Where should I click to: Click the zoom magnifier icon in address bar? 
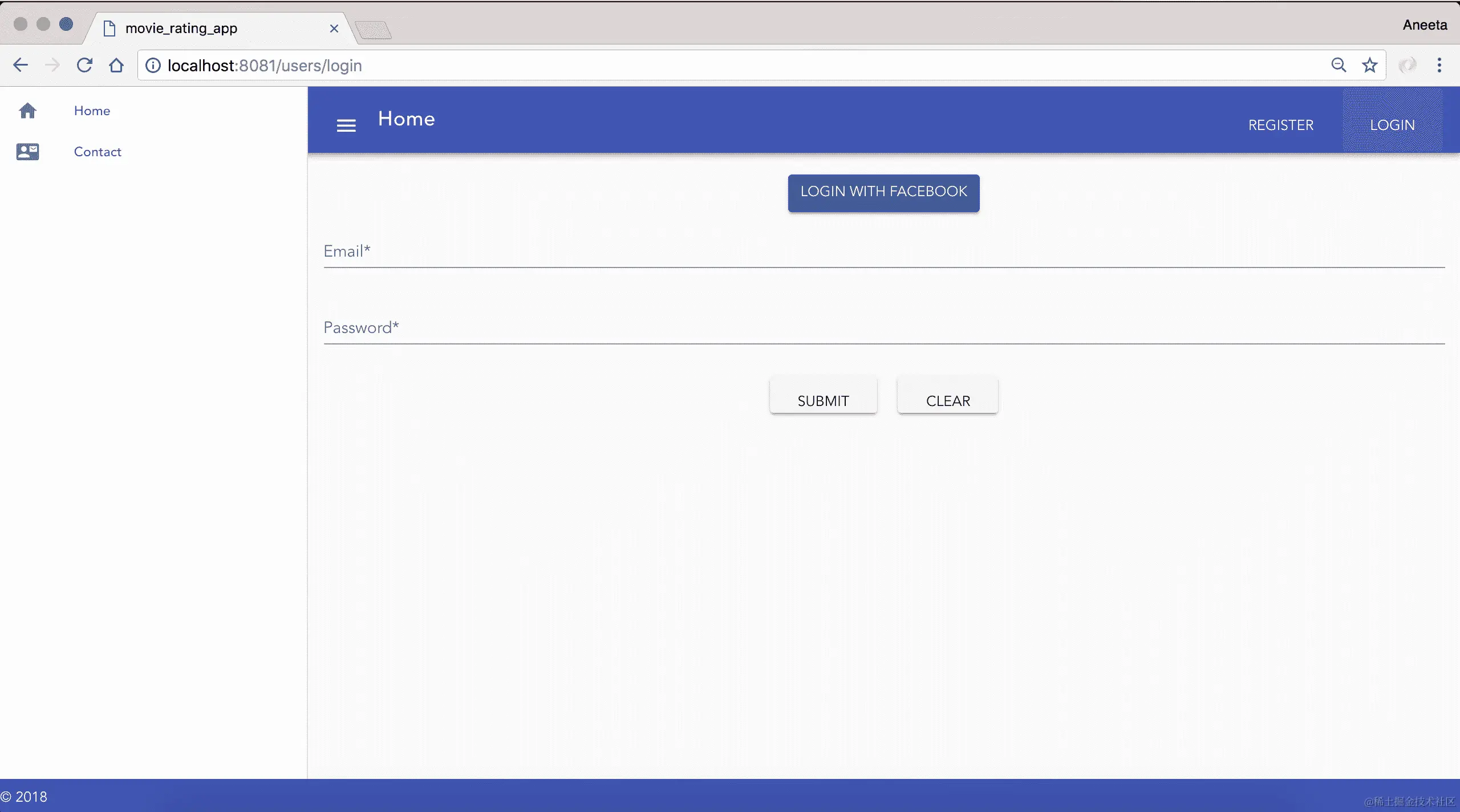coord(1339,65)
